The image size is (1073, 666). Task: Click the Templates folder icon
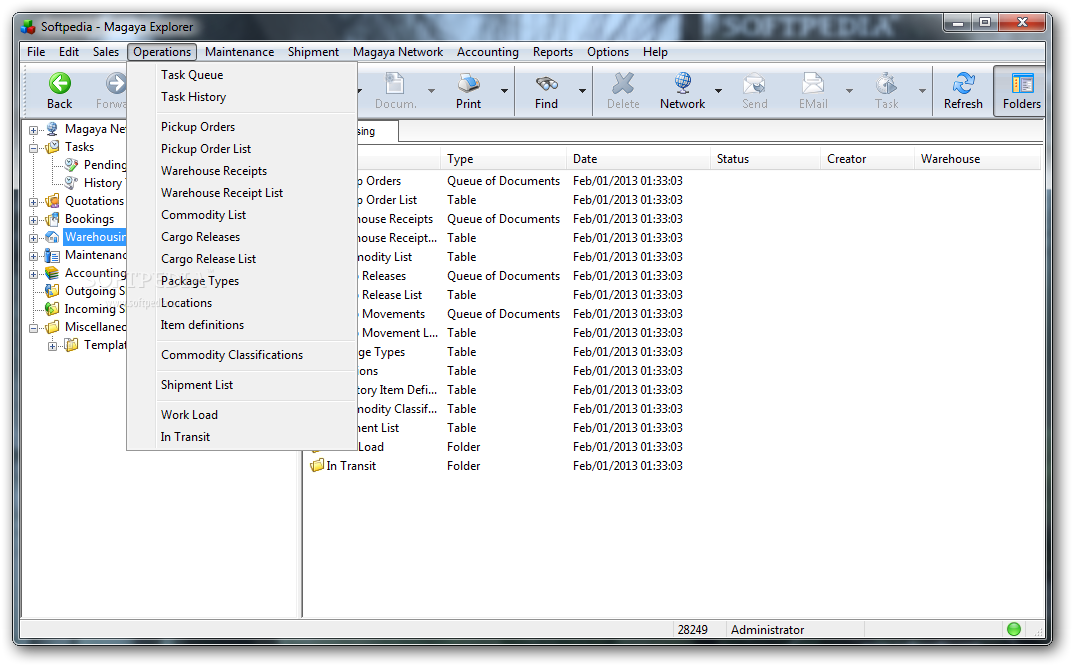[x=71, y=345]
